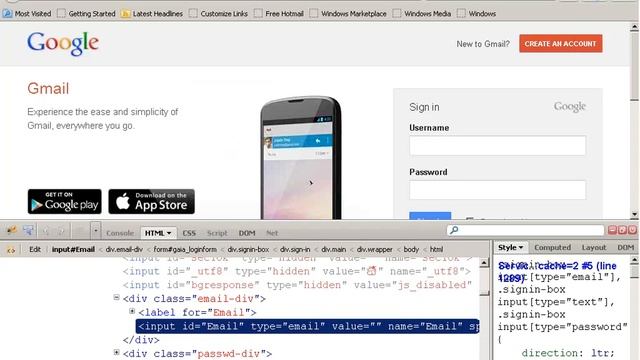Minimize the Firebug panel

(x=612, y=230)
